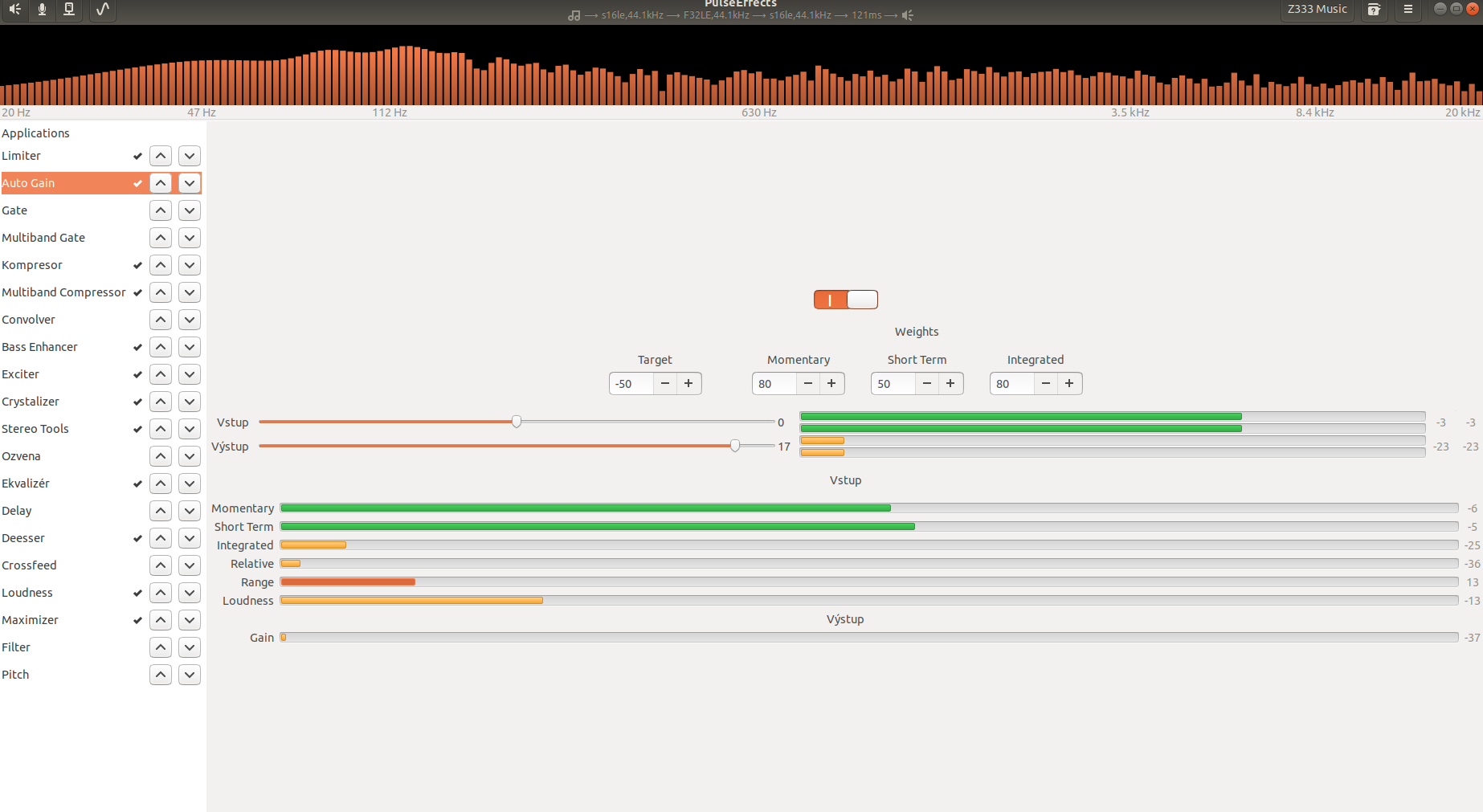
Task: Increase the Short Term weight
Action: click(x=950, y=384)
